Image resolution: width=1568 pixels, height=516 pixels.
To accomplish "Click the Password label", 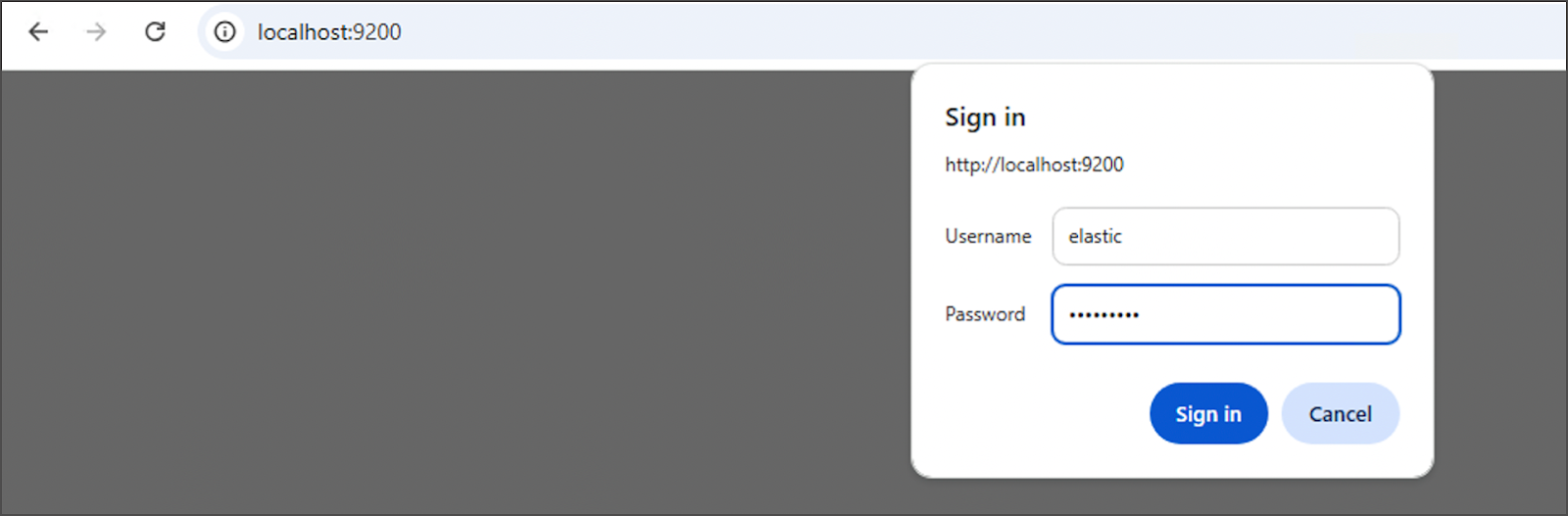I will pyautogui.click(x=985, y=314).
